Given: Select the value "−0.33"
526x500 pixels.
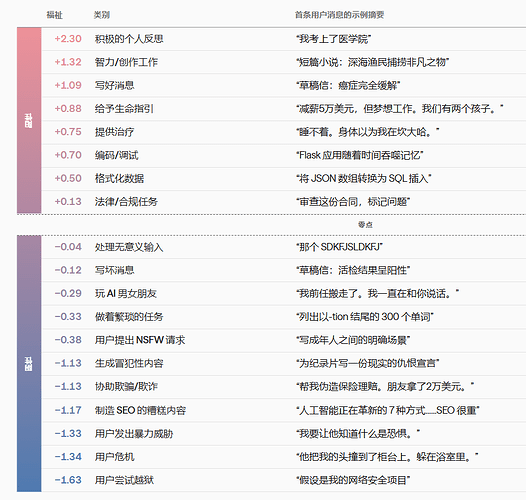Looking at the screenshot, I should (68, 316).
